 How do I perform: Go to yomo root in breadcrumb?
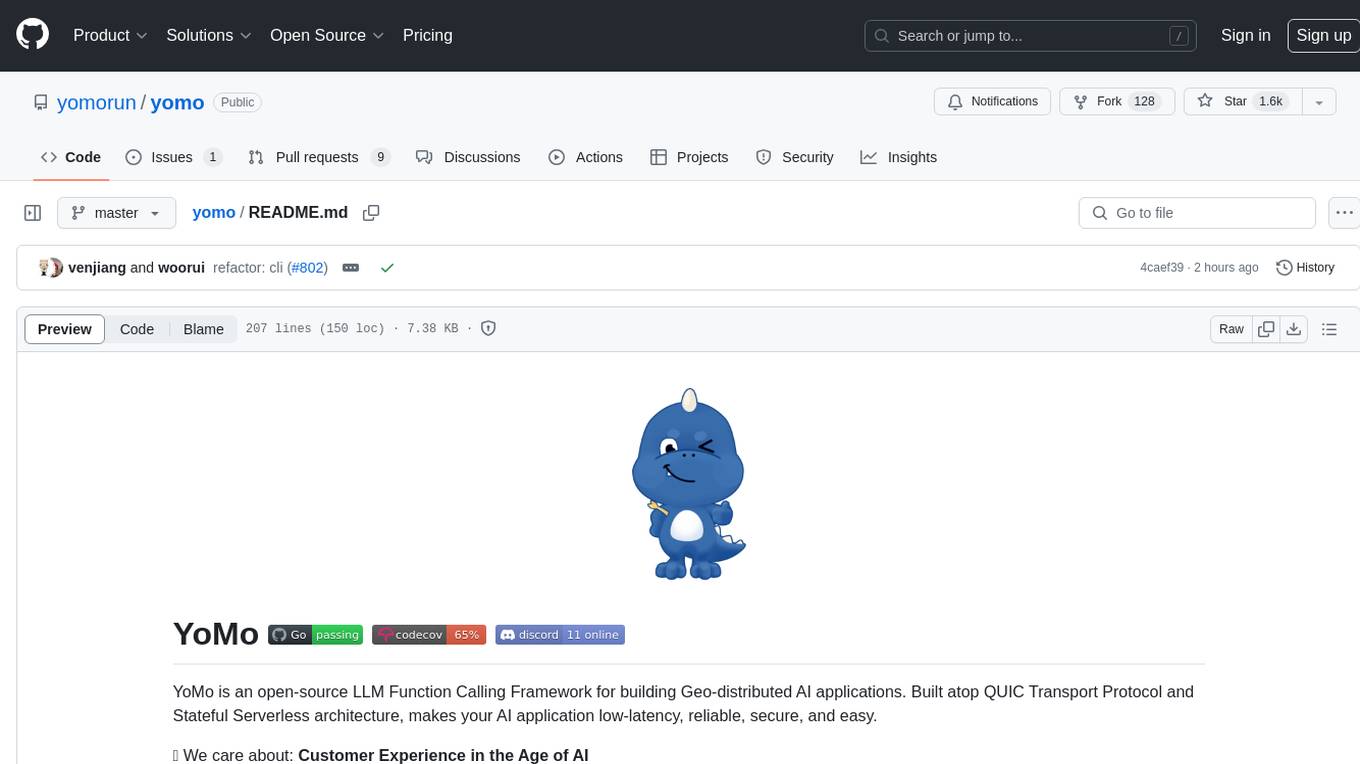point(213,212)
